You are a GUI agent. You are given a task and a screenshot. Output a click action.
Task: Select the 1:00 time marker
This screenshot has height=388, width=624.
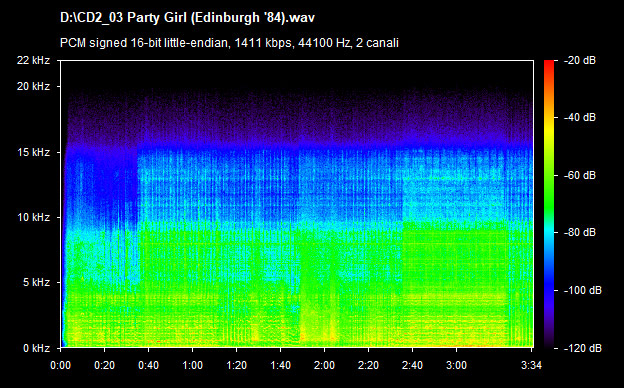193,365
